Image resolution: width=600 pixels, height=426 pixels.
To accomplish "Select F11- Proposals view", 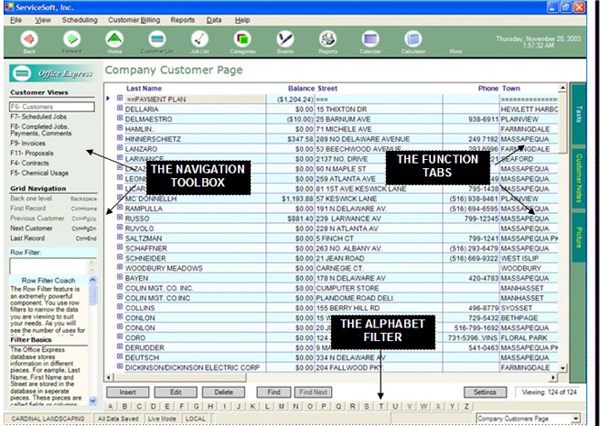I will (x=32, y=153).
